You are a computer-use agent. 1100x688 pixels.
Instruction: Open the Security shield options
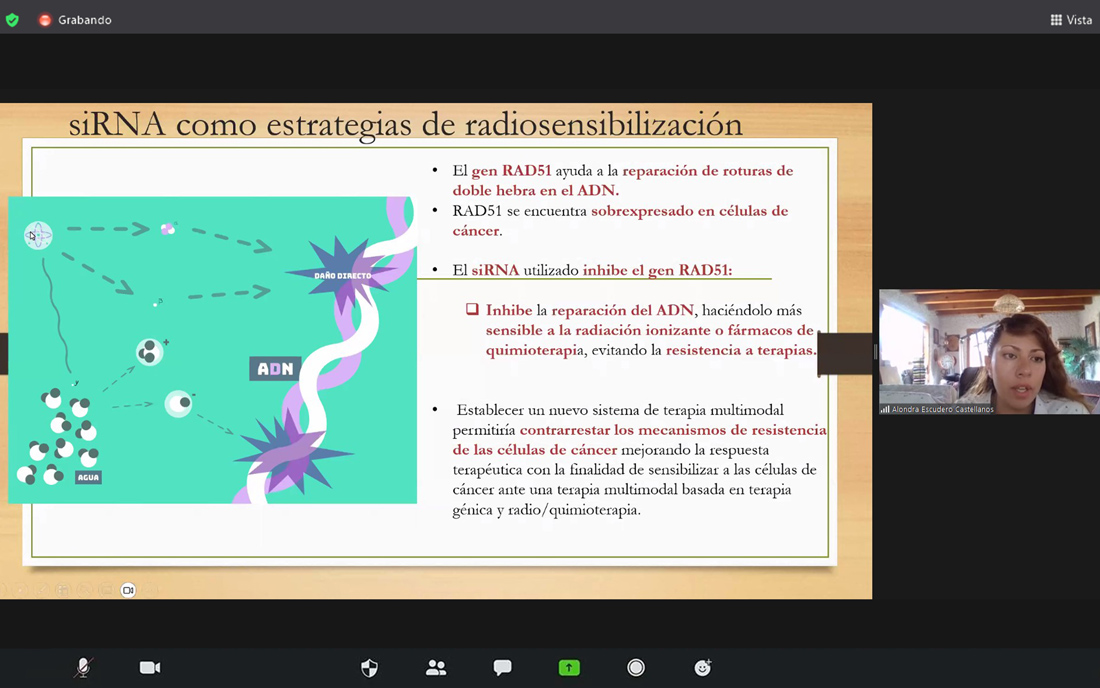coord(369,668)
